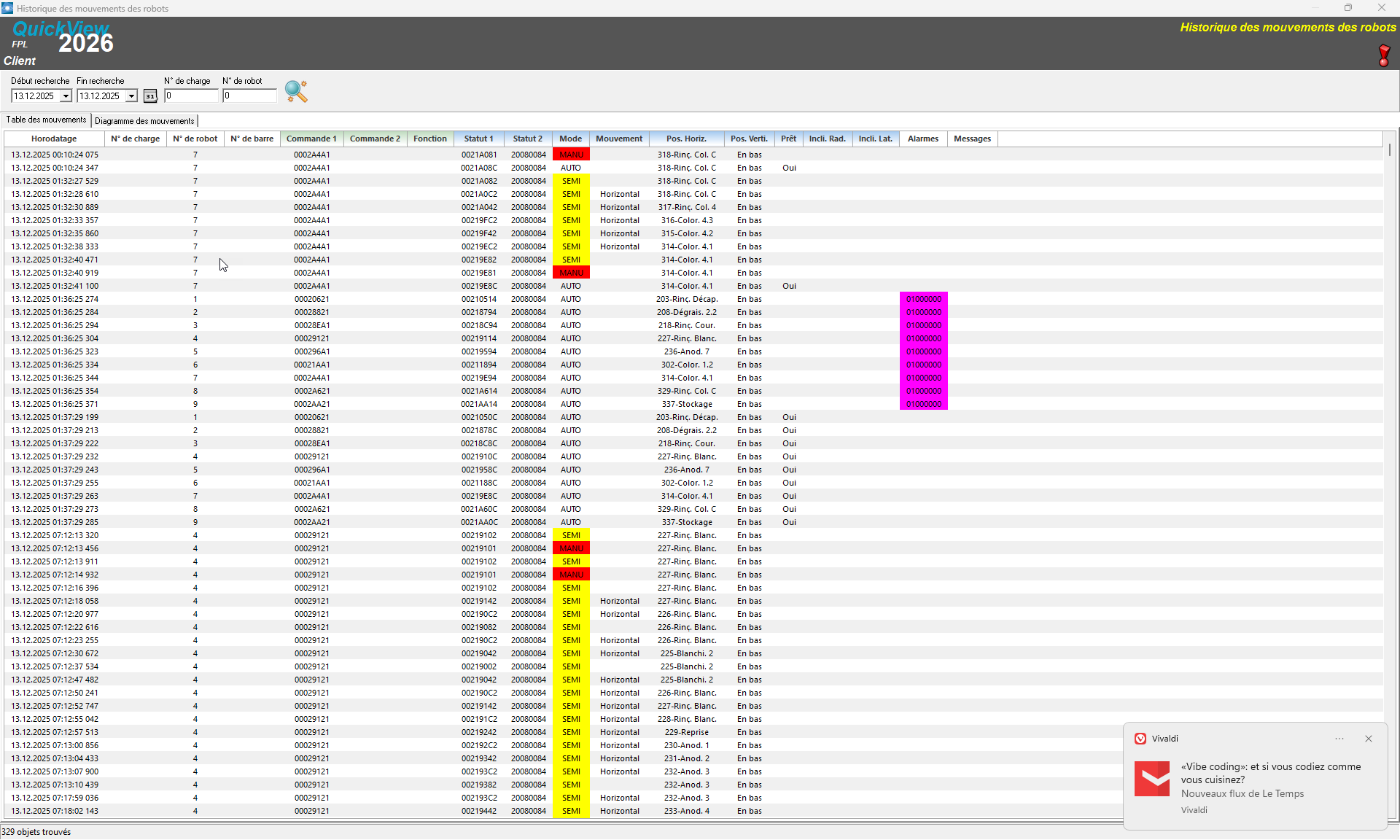The image size is (1400, 840).
Task: Click the calendar 31 icon button
Action: pos(150,96)
